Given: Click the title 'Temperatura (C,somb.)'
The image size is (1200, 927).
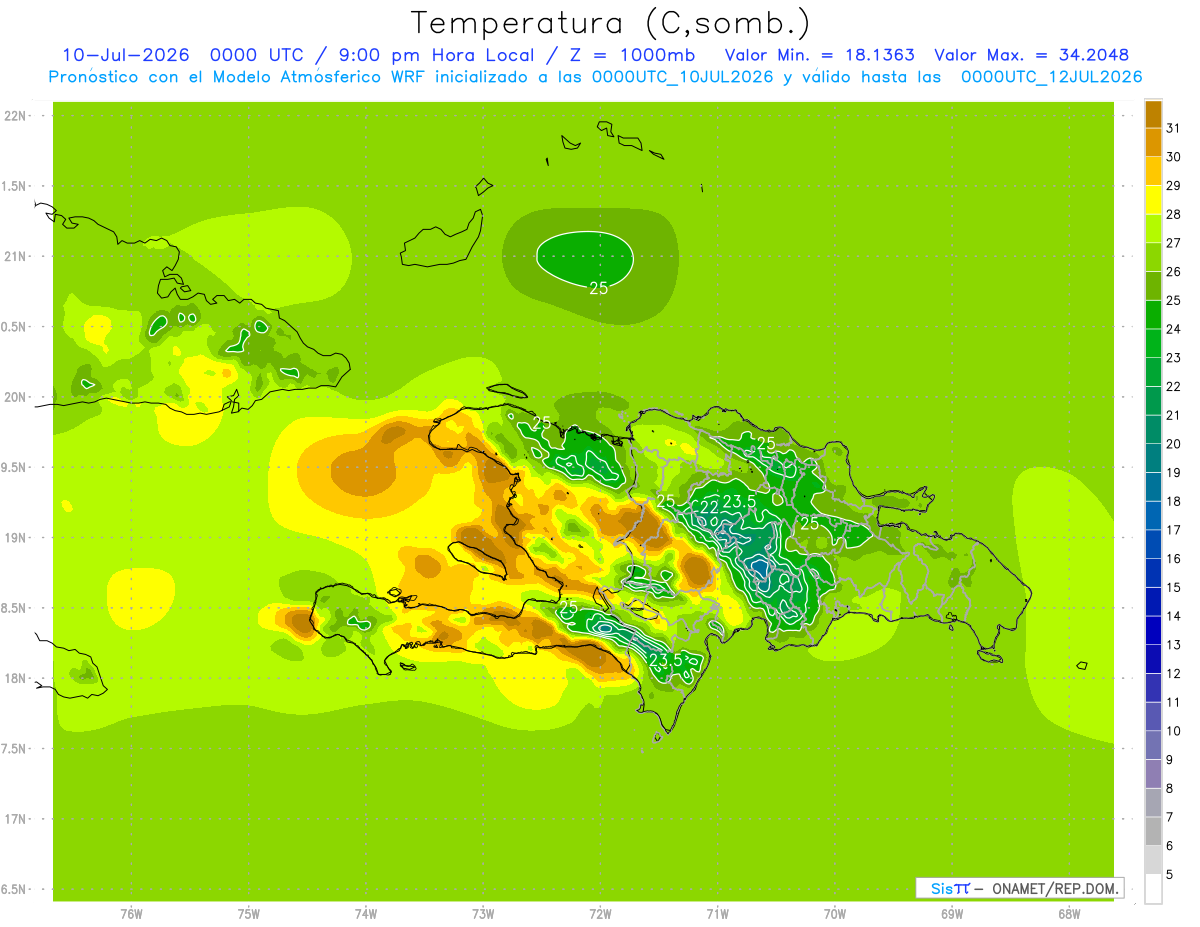Looking at the screenshot, I should point(611,24).
